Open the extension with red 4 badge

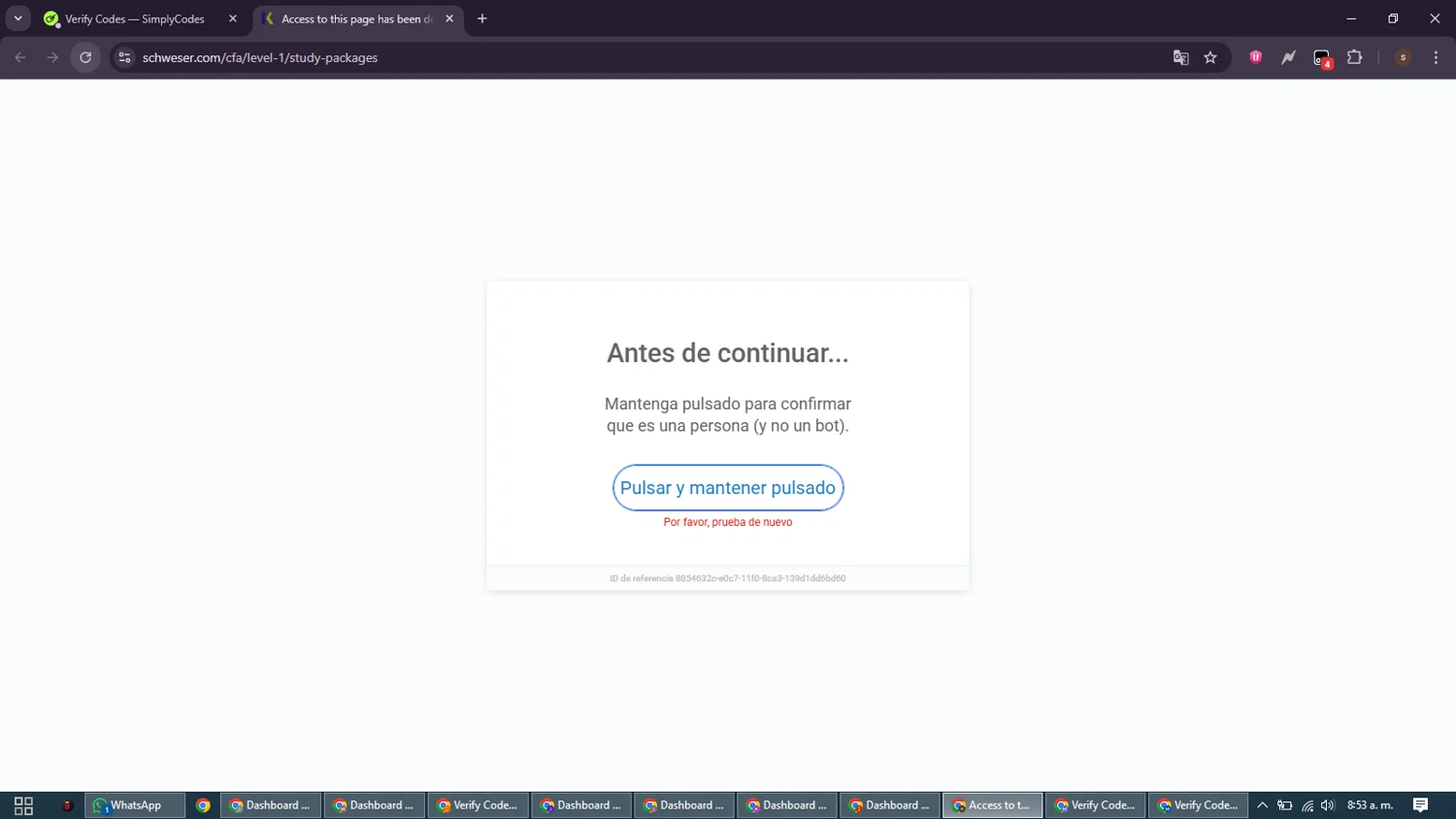click(1322, 58)
